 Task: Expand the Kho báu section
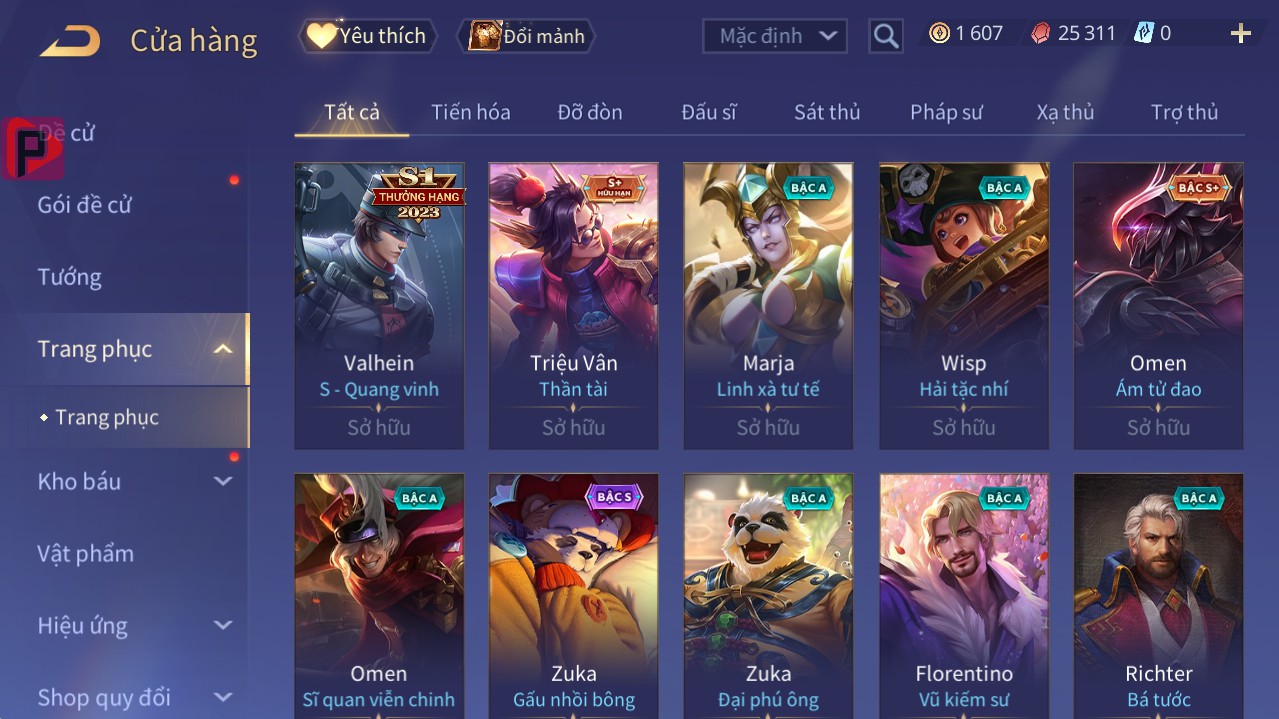tap(223, 481)
